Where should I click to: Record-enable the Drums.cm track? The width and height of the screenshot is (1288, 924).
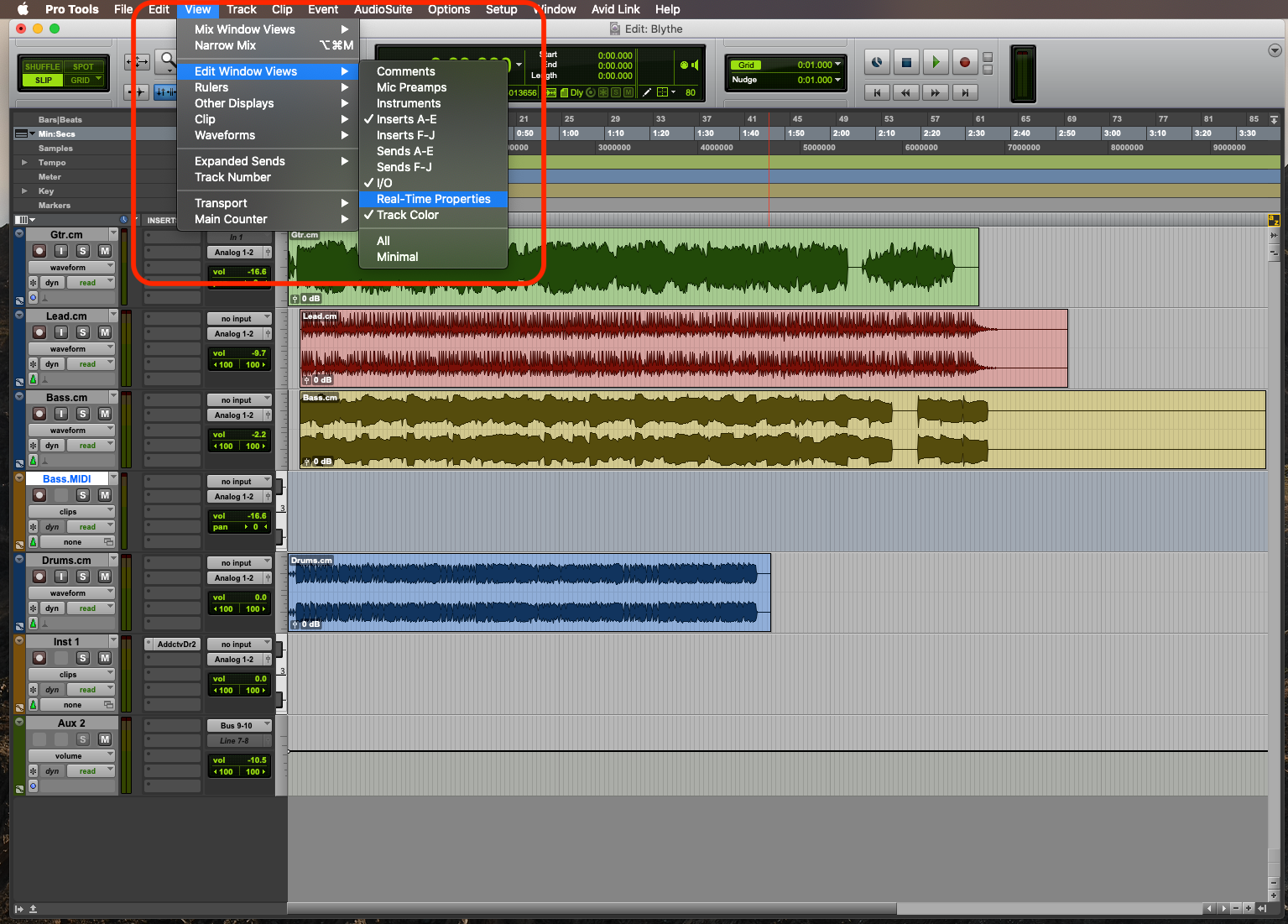coord(39,577)
